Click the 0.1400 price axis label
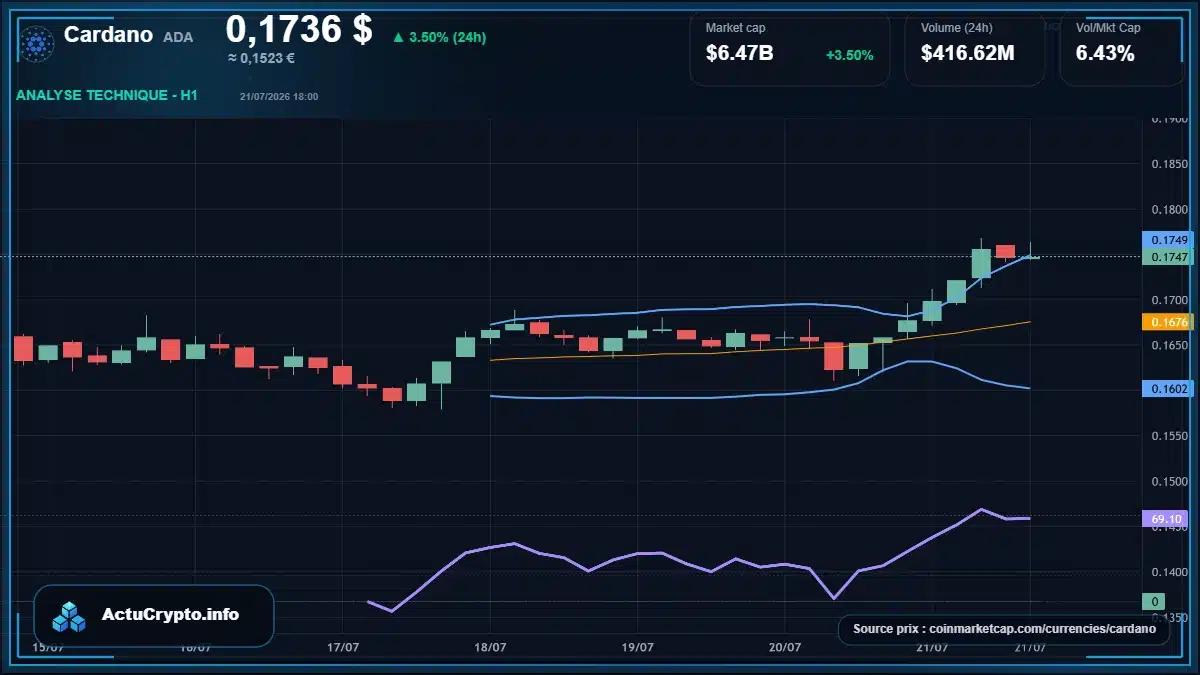 1168,572
